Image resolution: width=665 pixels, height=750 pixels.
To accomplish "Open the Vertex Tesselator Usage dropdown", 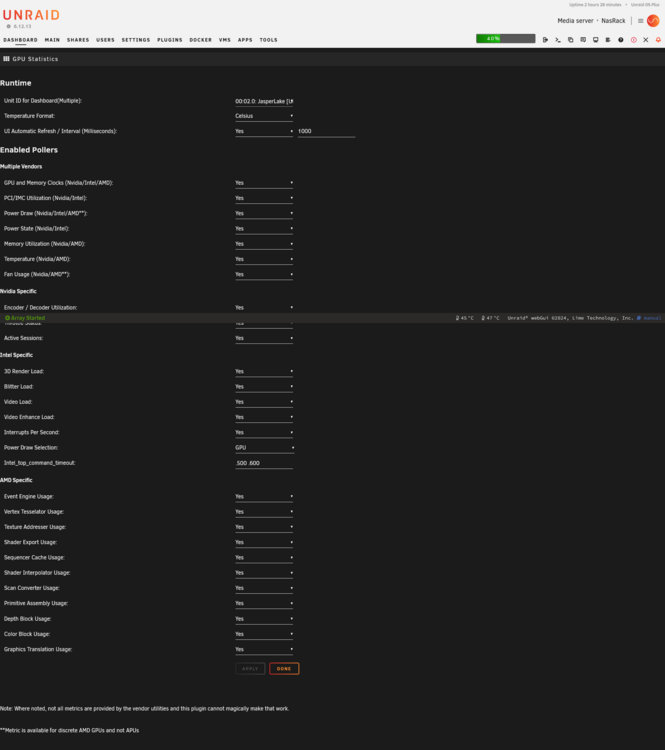I will (x=264, y=512).
